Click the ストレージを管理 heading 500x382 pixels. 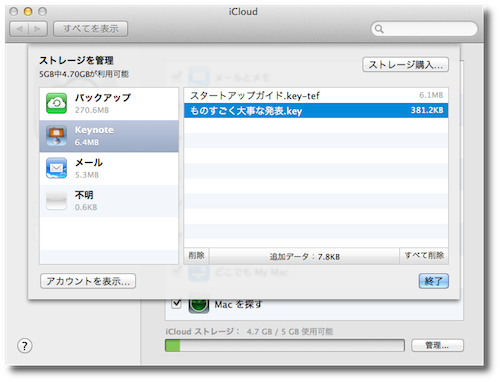pos(76,60)
